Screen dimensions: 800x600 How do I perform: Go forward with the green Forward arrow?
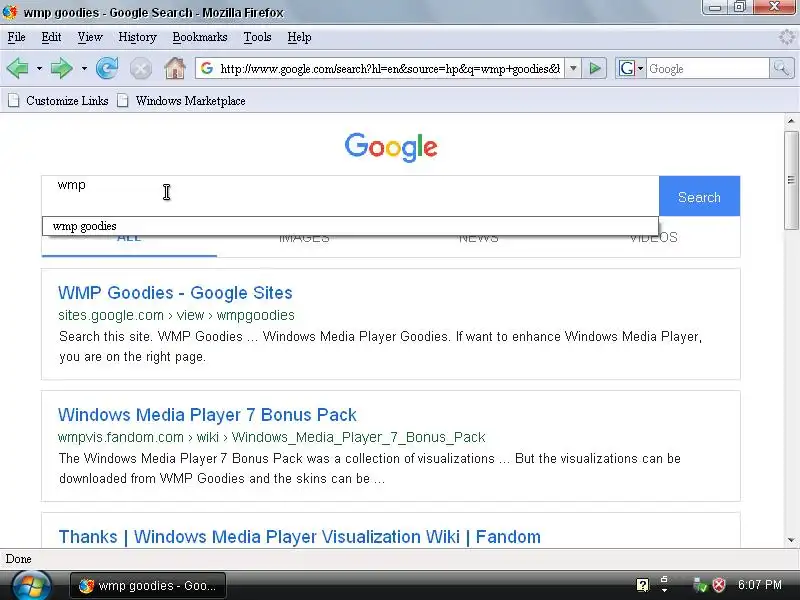(62, 68)
